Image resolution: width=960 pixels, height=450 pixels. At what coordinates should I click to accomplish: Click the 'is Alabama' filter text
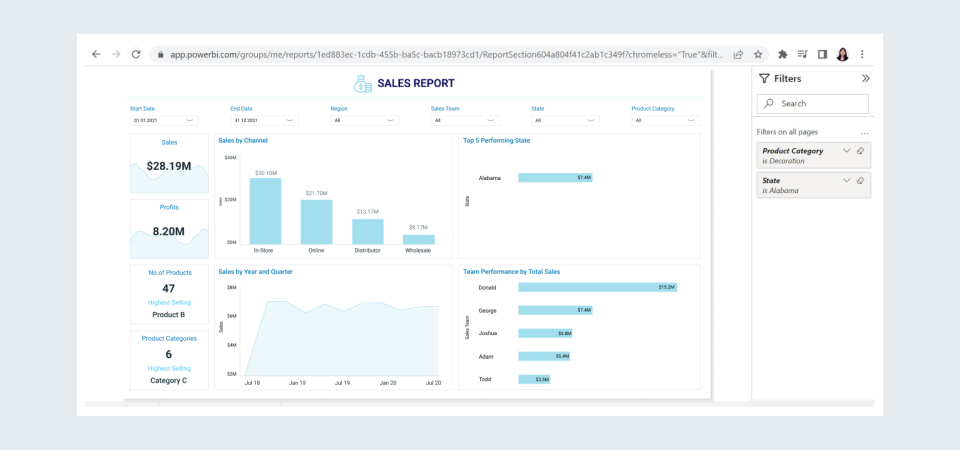pos(781,190)
